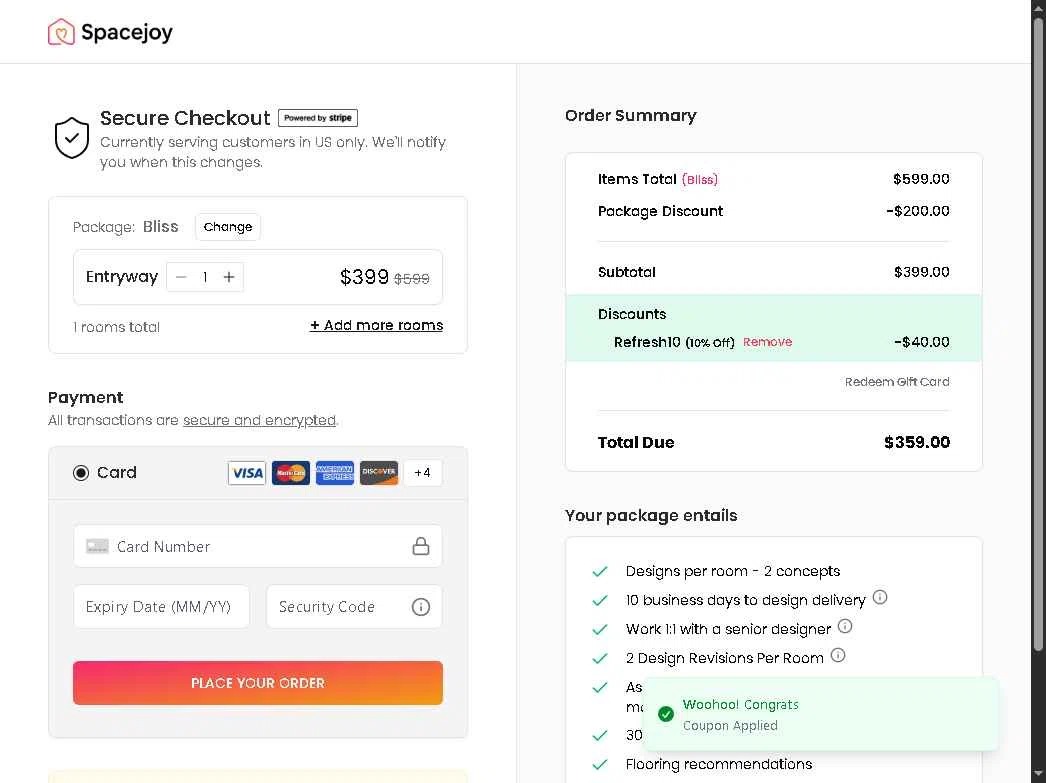Click the + Add more rooms link
The image size is (1046, 783).
click(x=376, y=325)
